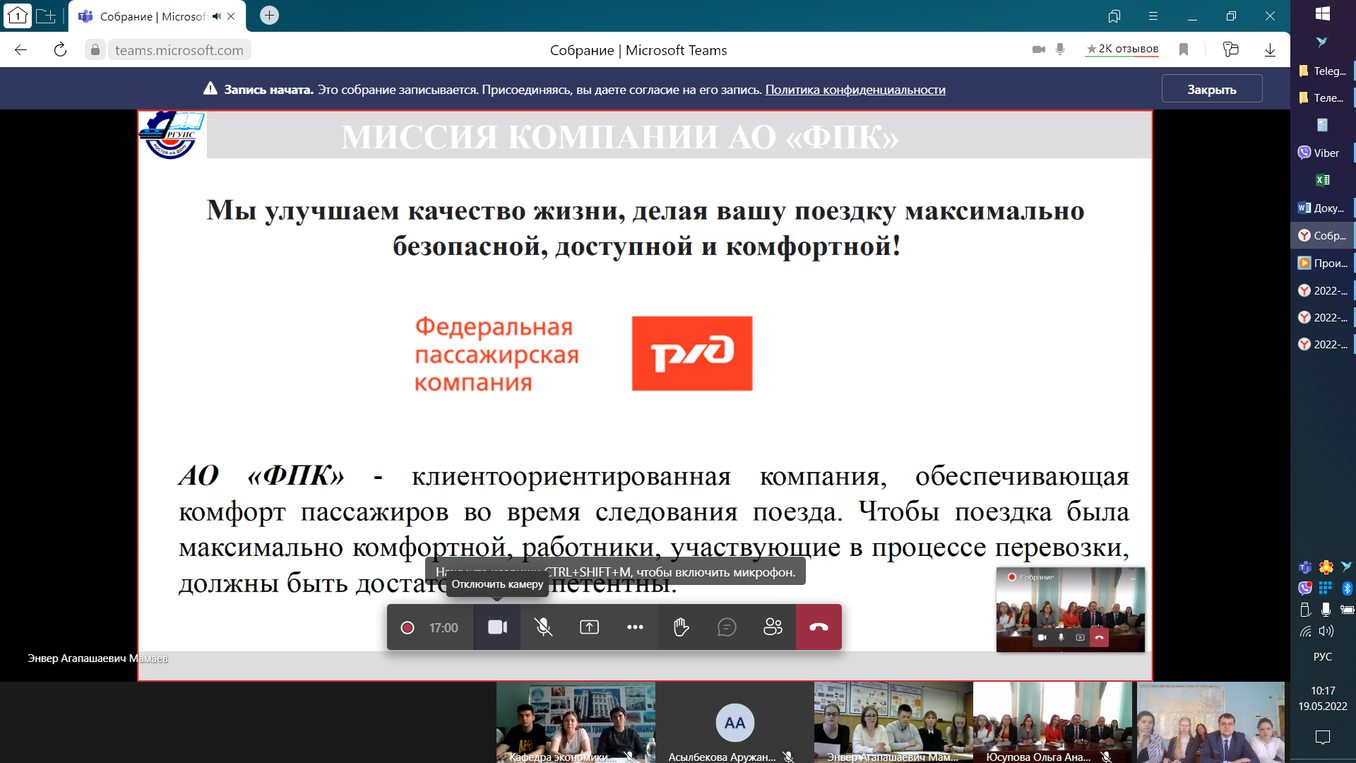The height and width of the screenshot is (763, 1356).
Task: Open the volume control tray icon
Action: point(1326,632)
